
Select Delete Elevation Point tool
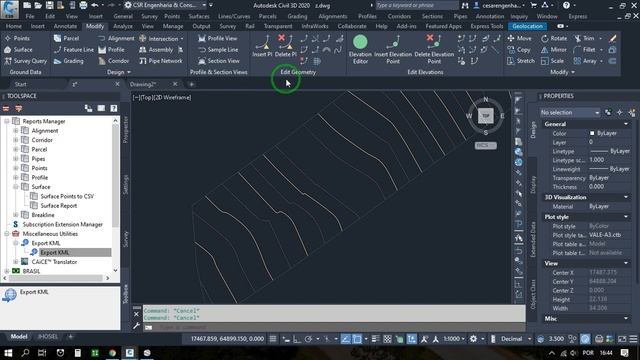click(434, 49)
